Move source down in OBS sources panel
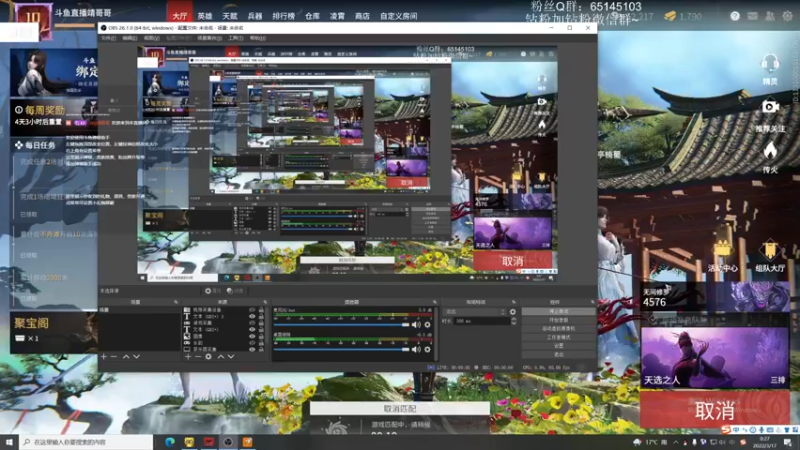Image resolution: width=800 pixels, height=450 pixels. (231, 357)
